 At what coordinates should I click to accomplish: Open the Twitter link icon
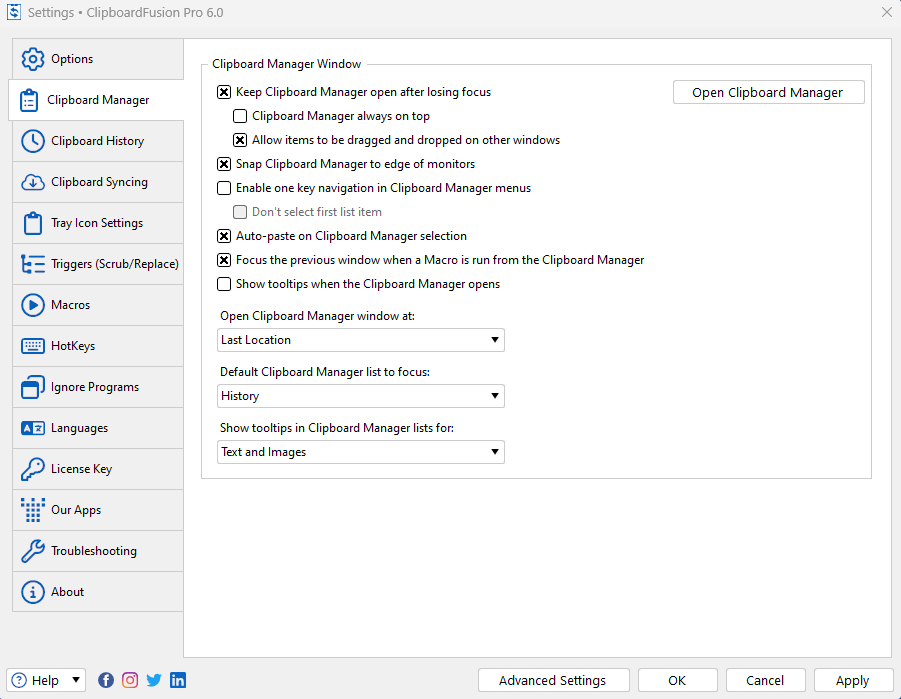pos(154,681)
